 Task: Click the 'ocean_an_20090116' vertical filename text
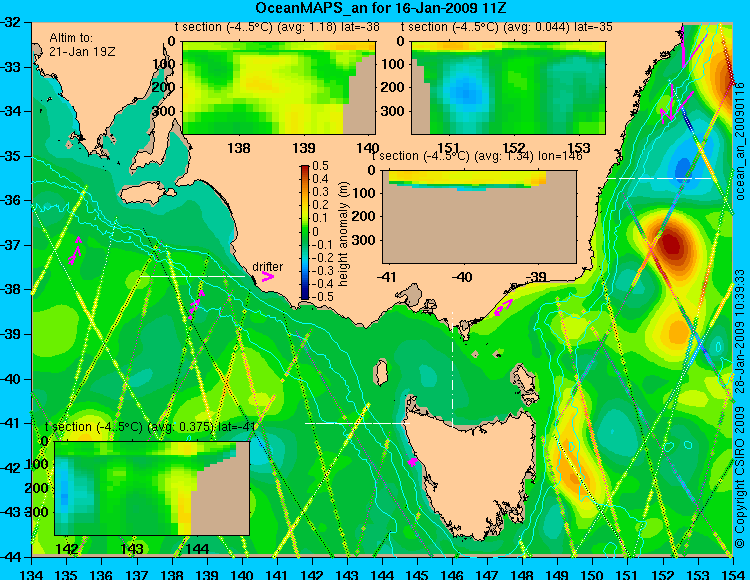[x=740, y=141]
